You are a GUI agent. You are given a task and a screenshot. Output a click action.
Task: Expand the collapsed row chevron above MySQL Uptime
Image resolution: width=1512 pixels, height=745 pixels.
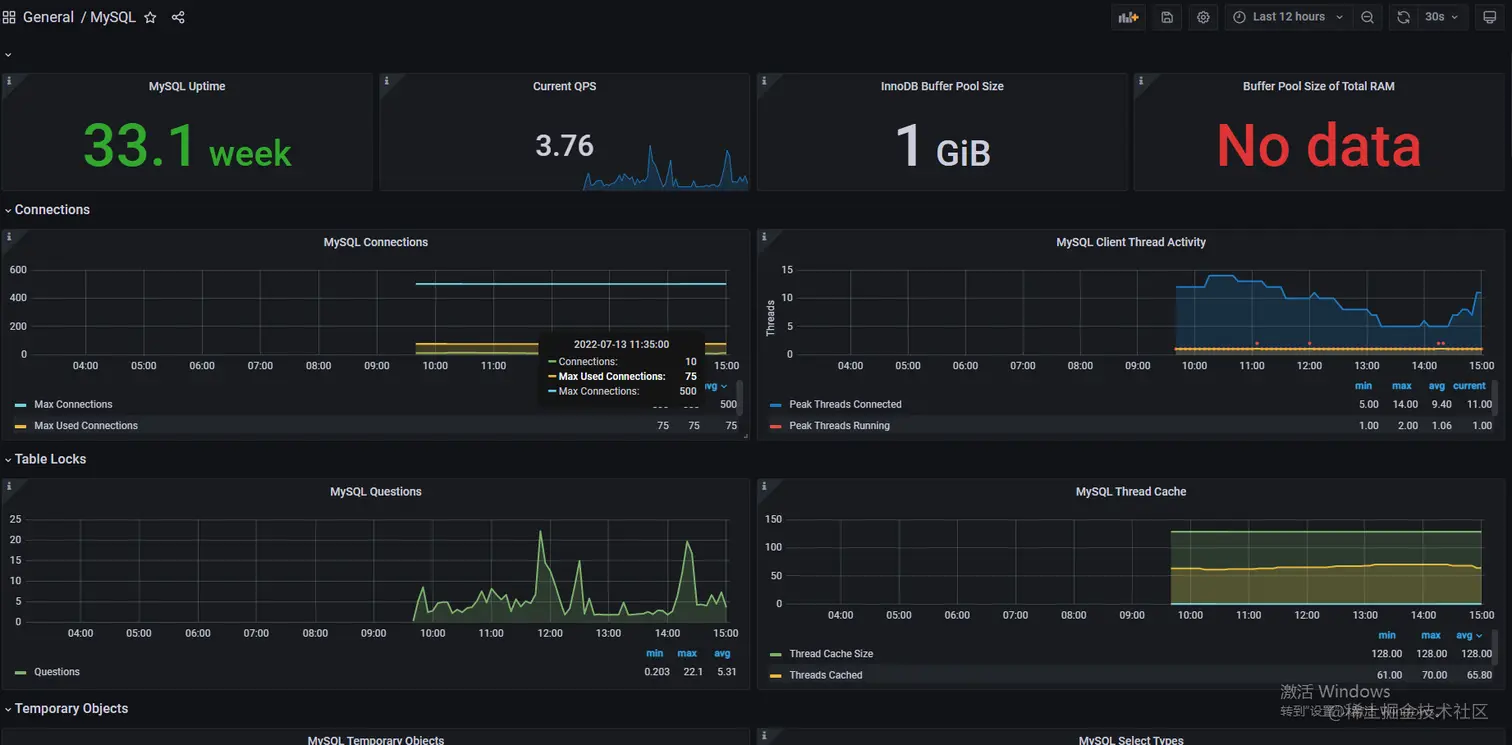pos(8,55)
